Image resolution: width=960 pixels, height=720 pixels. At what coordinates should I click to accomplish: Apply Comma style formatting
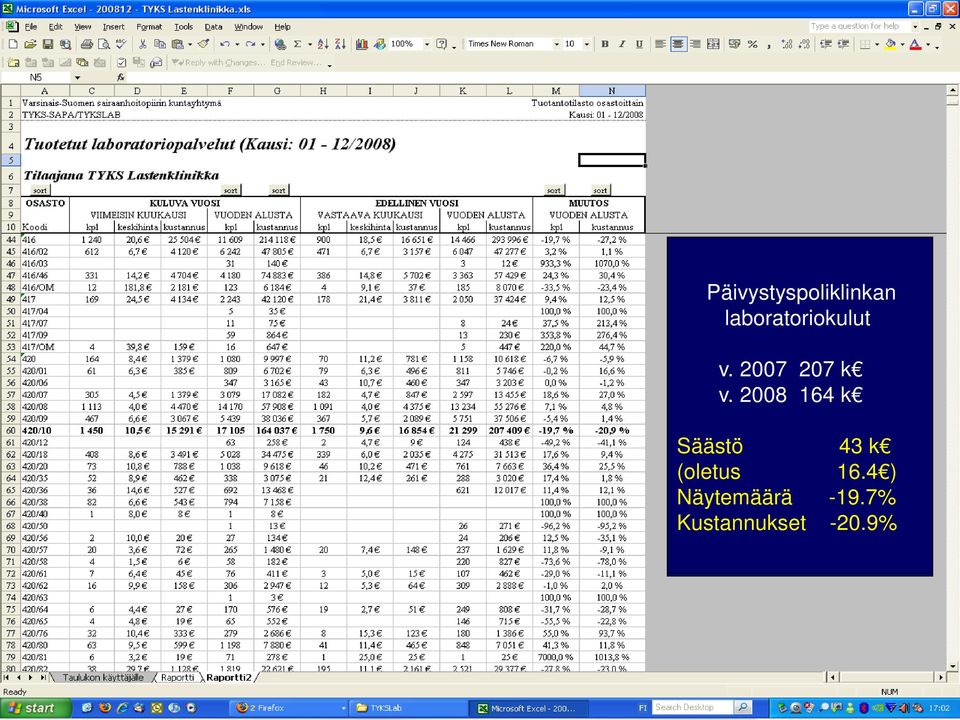tap(770, 44)
